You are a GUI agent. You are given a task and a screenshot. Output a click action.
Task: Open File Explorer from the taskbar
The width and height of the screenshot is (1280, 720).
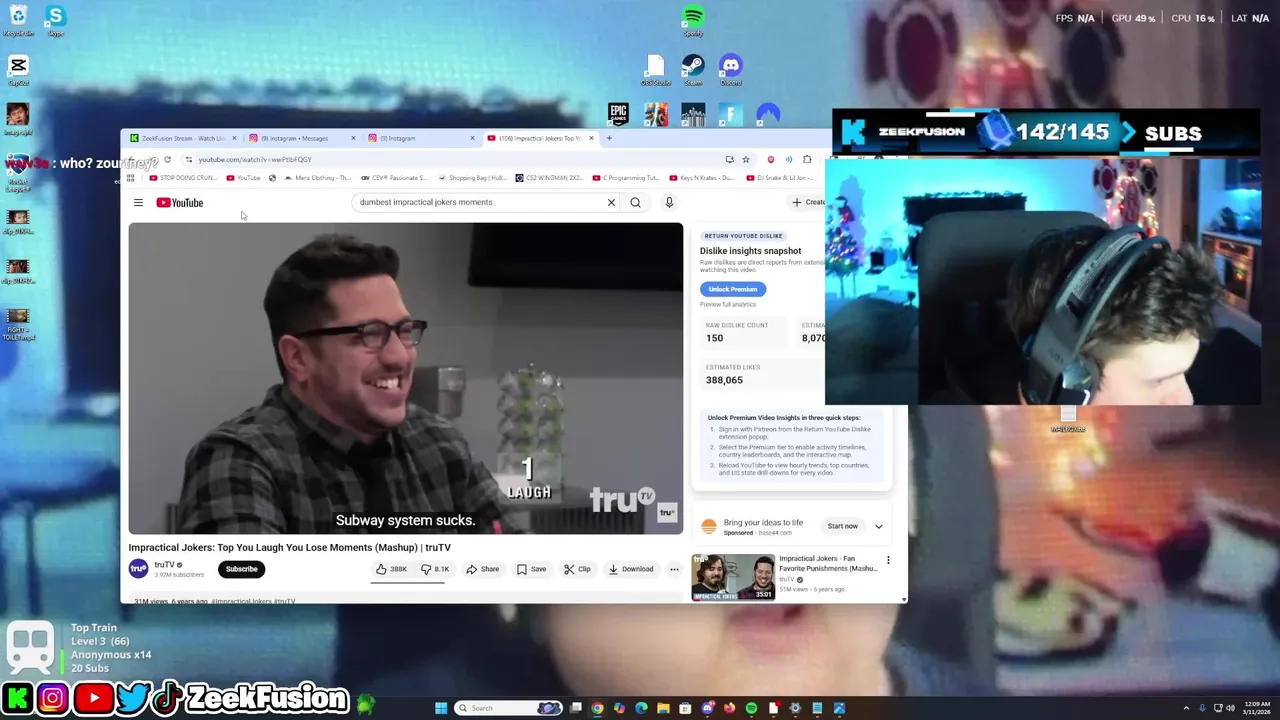tap(663, 708)
